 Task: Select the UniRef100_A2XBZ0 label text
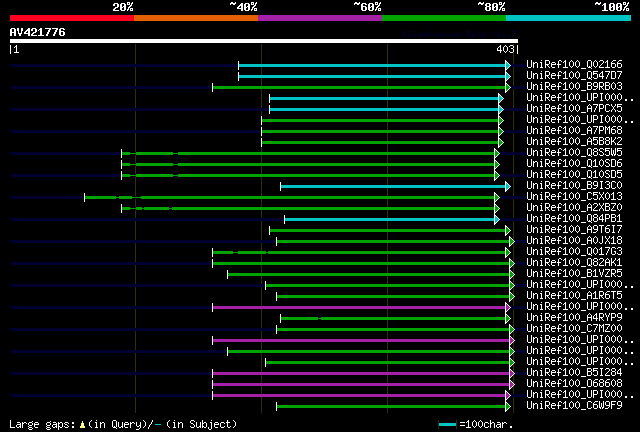coord(574,208)
